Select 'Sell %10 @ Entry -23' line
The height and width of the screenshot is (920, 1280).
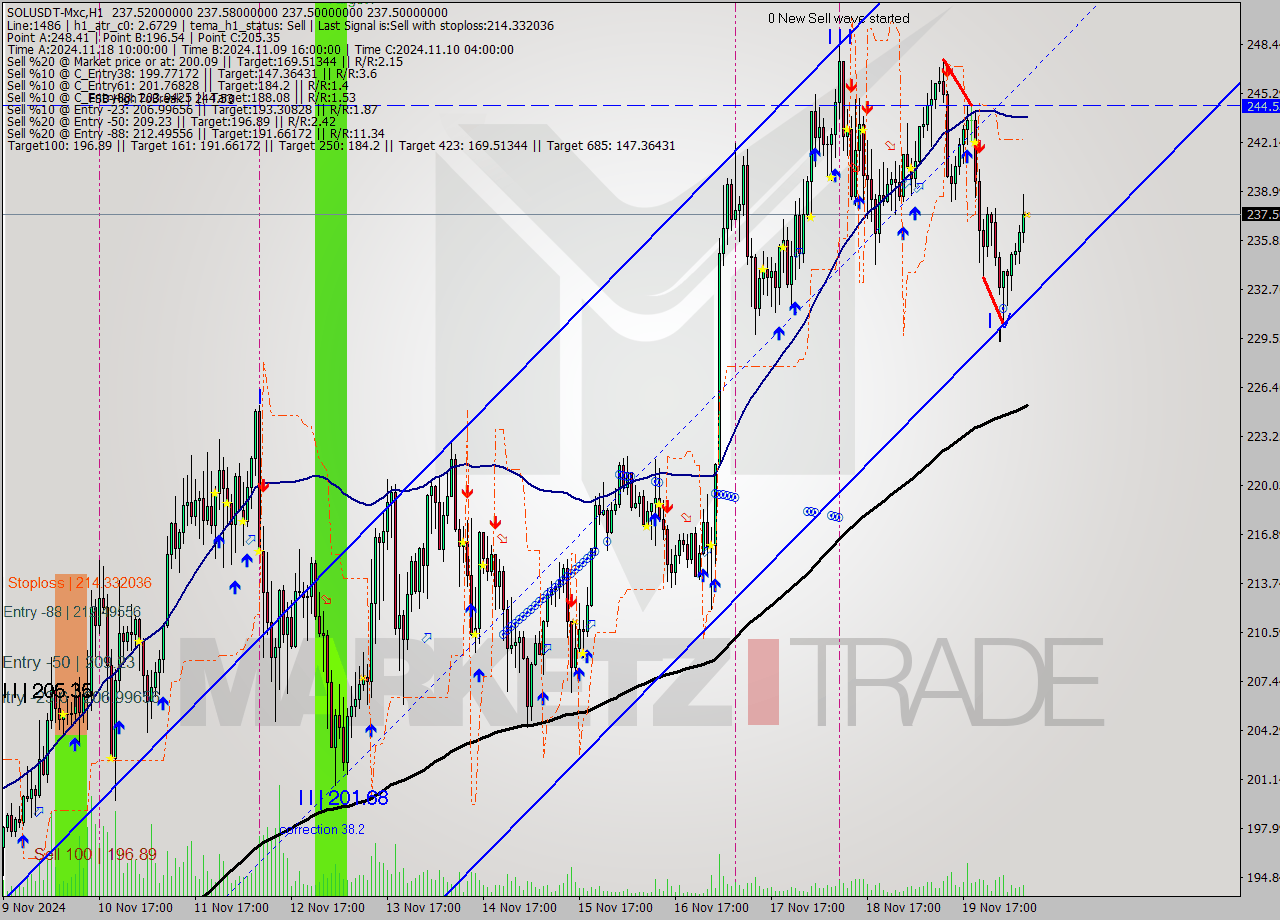coord(191,109)
